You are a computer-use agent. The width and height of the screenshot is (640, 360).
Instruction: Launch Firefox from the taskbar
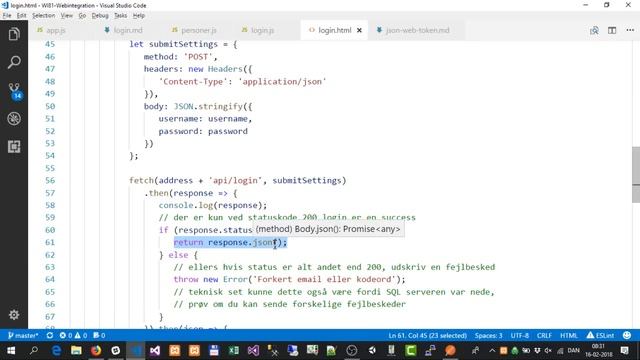[96, 351]
